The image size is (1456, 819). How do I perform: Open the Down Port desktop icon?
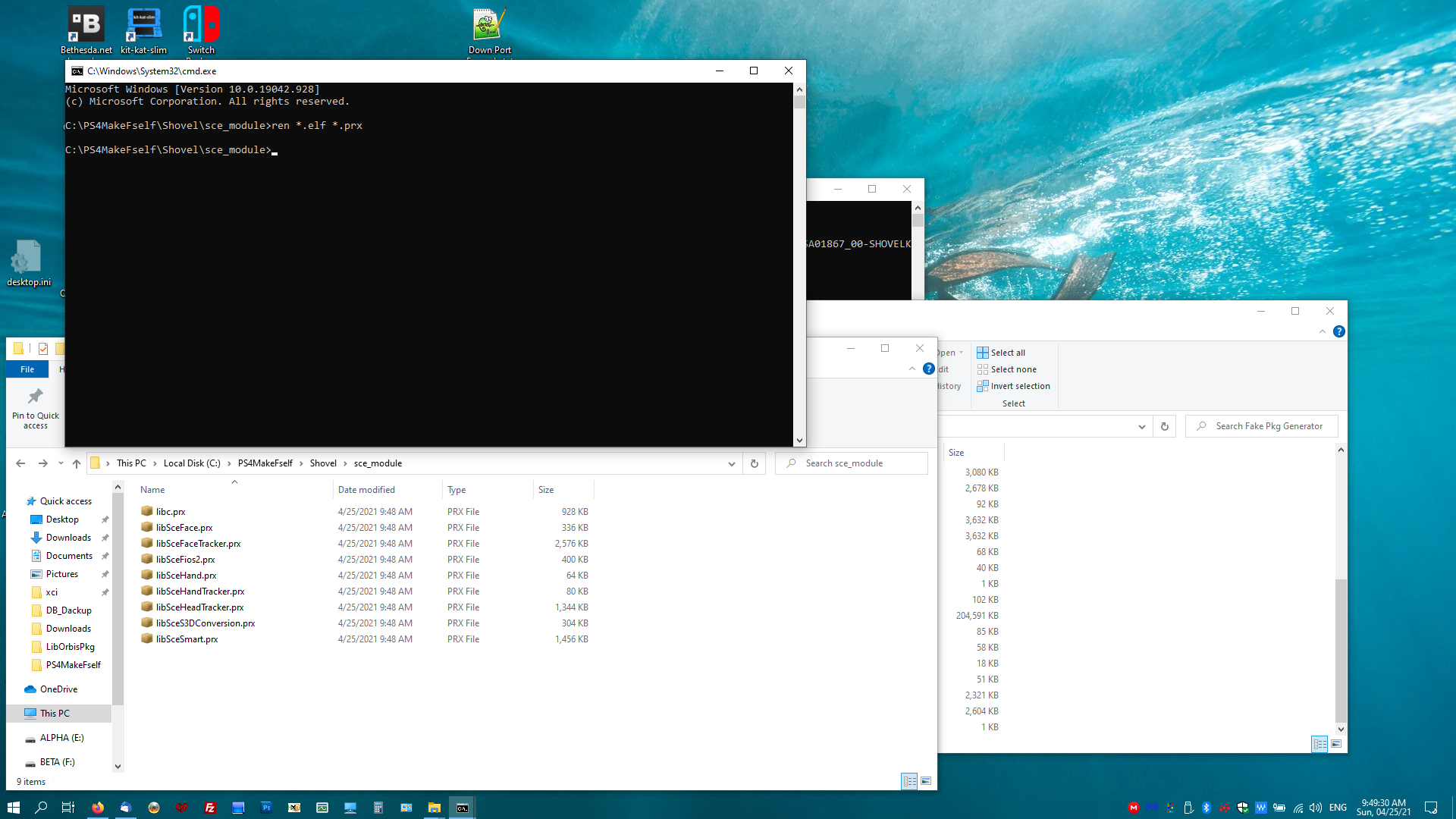click(489, 30)
